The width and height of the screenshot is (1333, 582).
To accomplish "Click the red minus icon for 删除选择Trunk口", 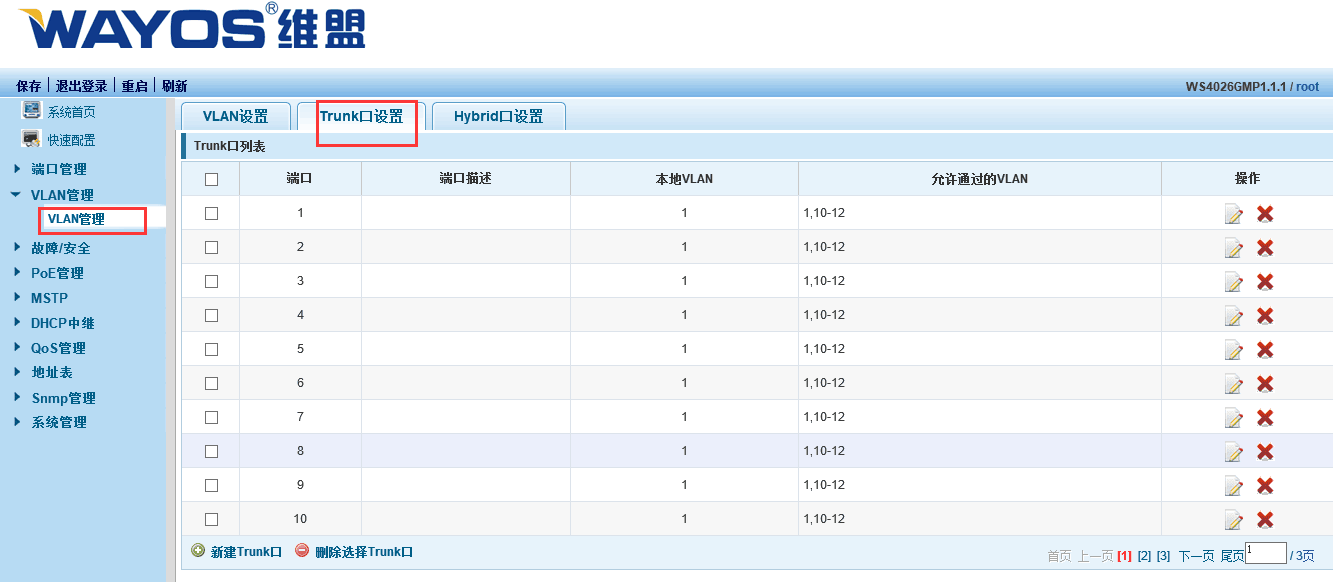I will (x=302, y=551).
